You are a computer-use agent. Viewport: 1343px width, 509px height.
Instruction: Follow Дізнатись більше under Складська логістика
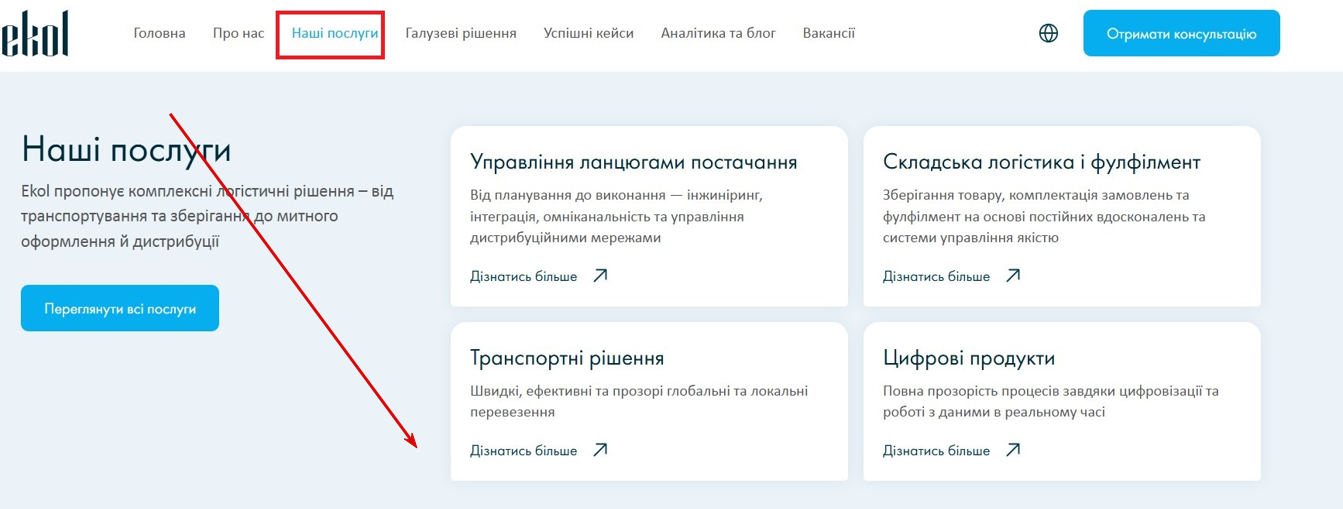tap(936, 276)
